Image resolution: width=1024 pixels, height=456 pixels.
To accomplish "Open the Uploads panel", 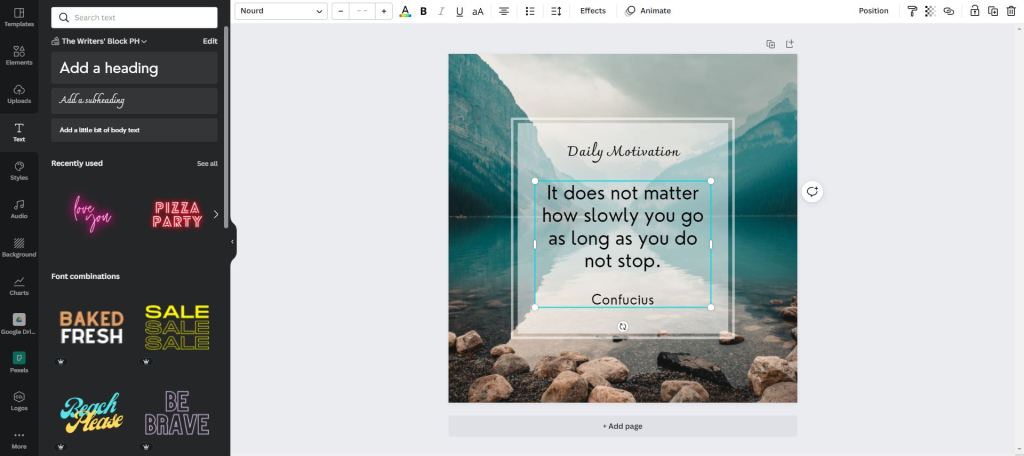I will (19, 94).
